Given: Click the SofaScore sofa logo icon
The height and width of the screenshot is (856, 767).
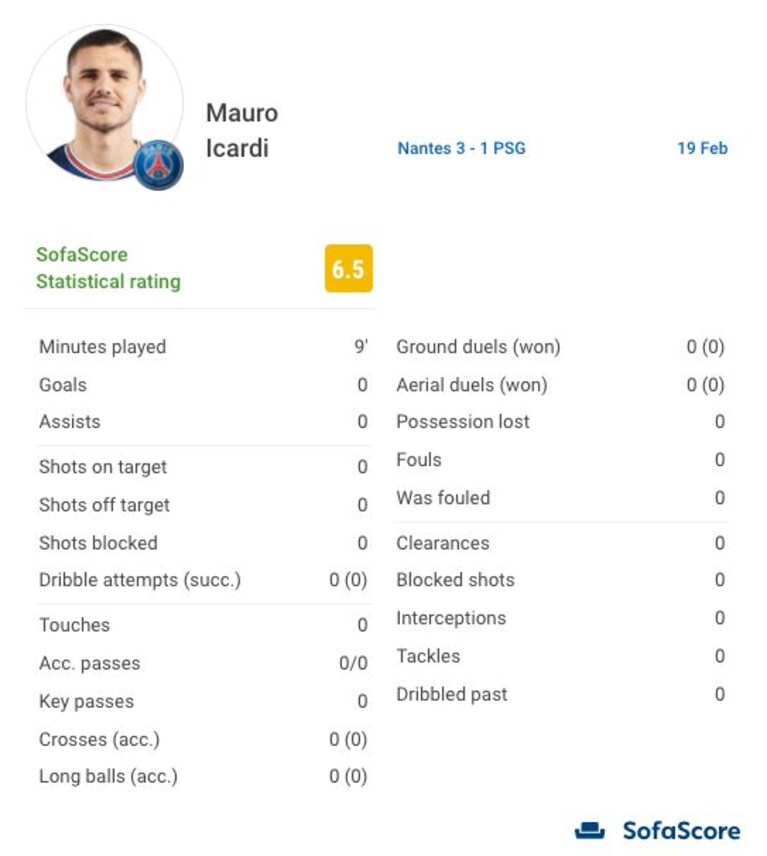Looking at the screenshot, I should coord(590,830).
